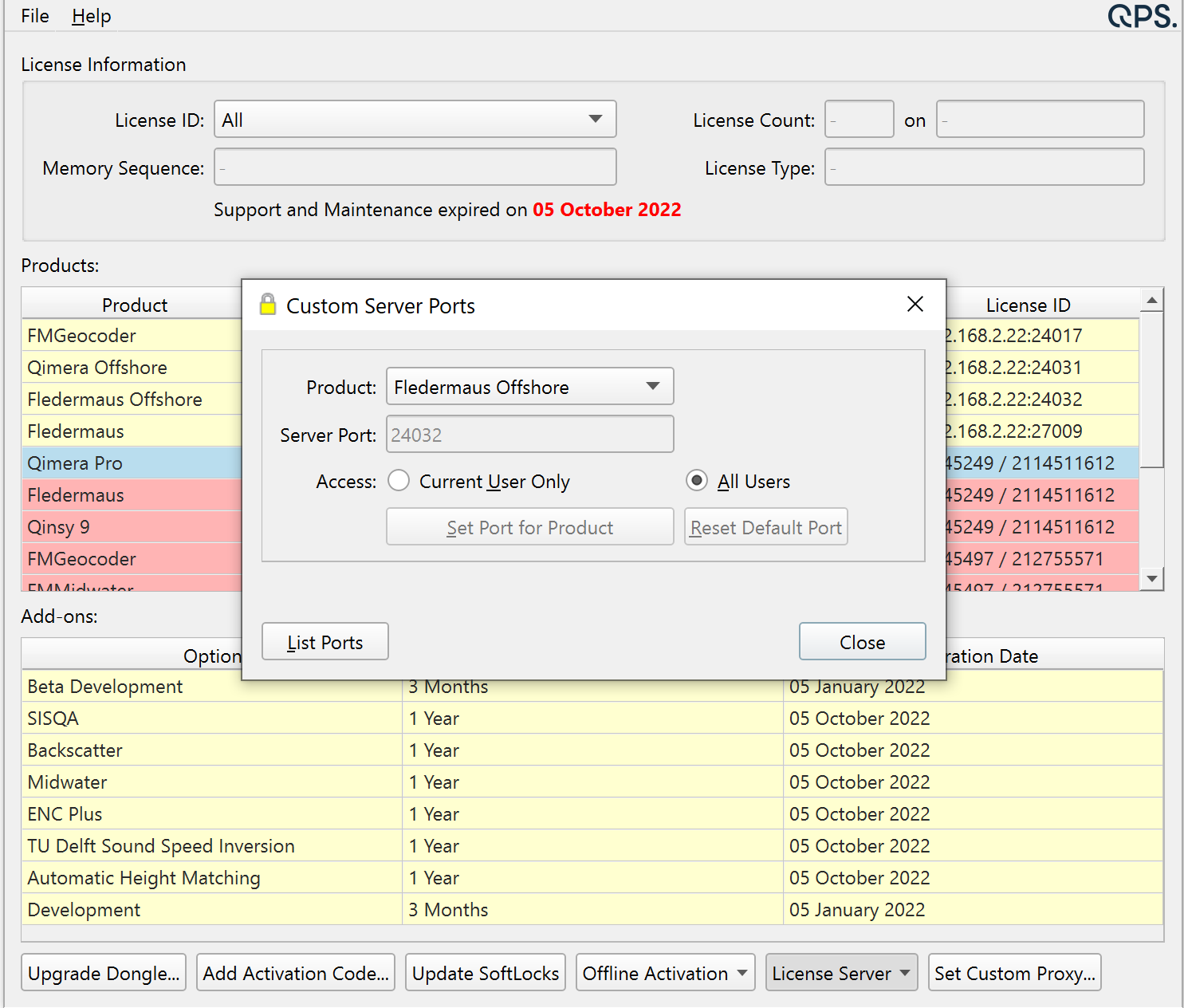This screenshot has width=1184, height=1008.
Task: Click Reset Default Port button
Action: 765,527
